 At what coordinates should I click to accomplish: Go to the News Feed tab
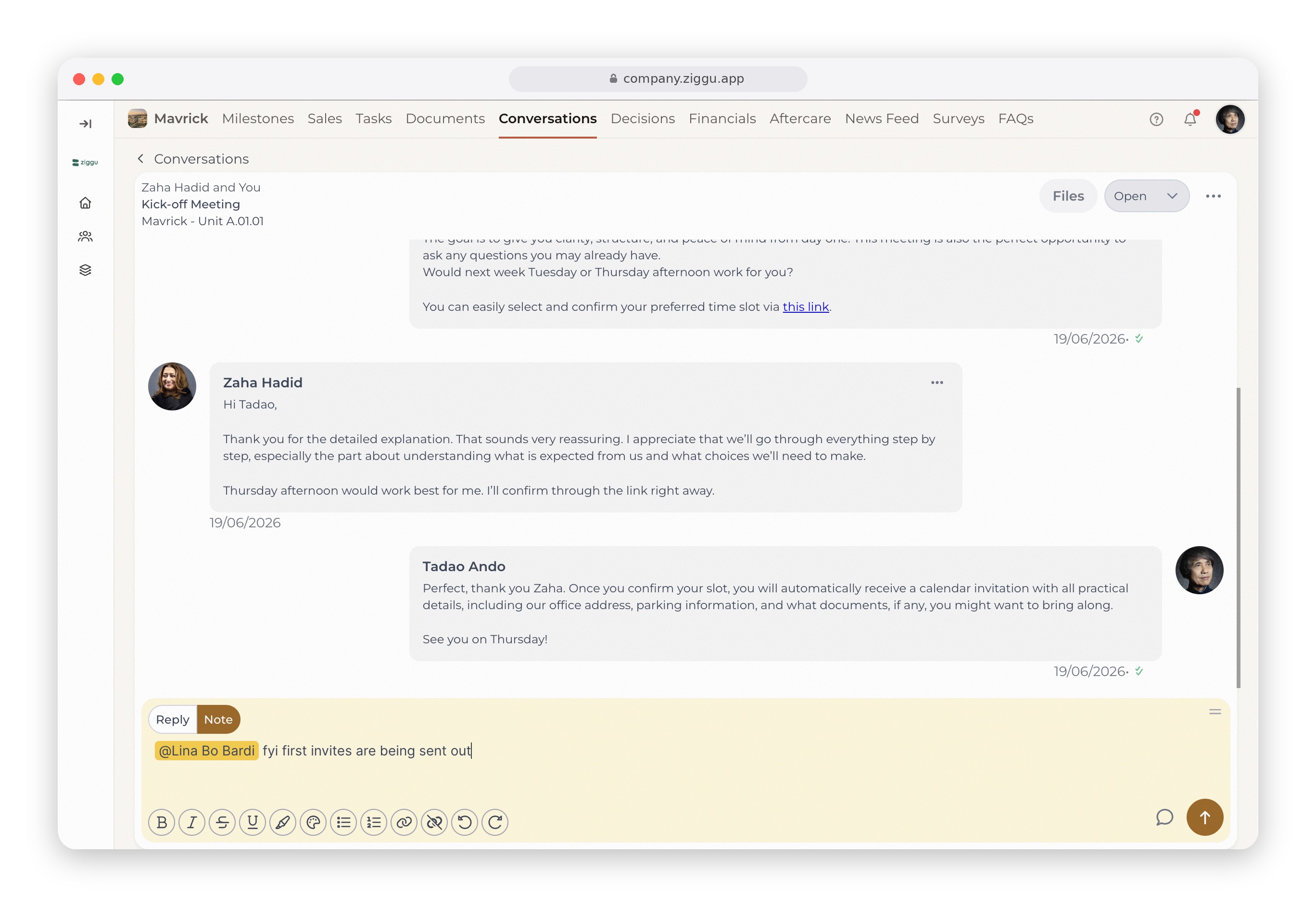pos(882,118)
